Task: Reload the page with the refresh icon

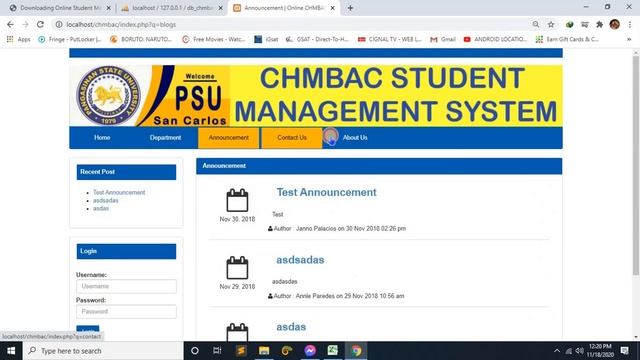Action: [40, 24]
